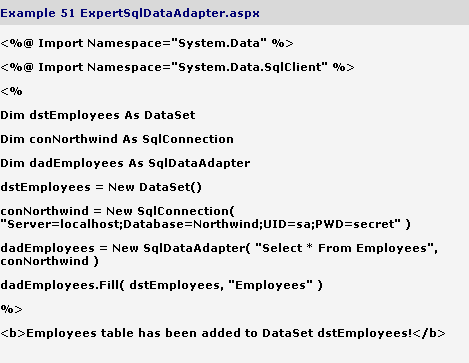Click the word SqlDataAdapter in Dim statement
This screenshot has height=363, width=469.
(199, 163)
